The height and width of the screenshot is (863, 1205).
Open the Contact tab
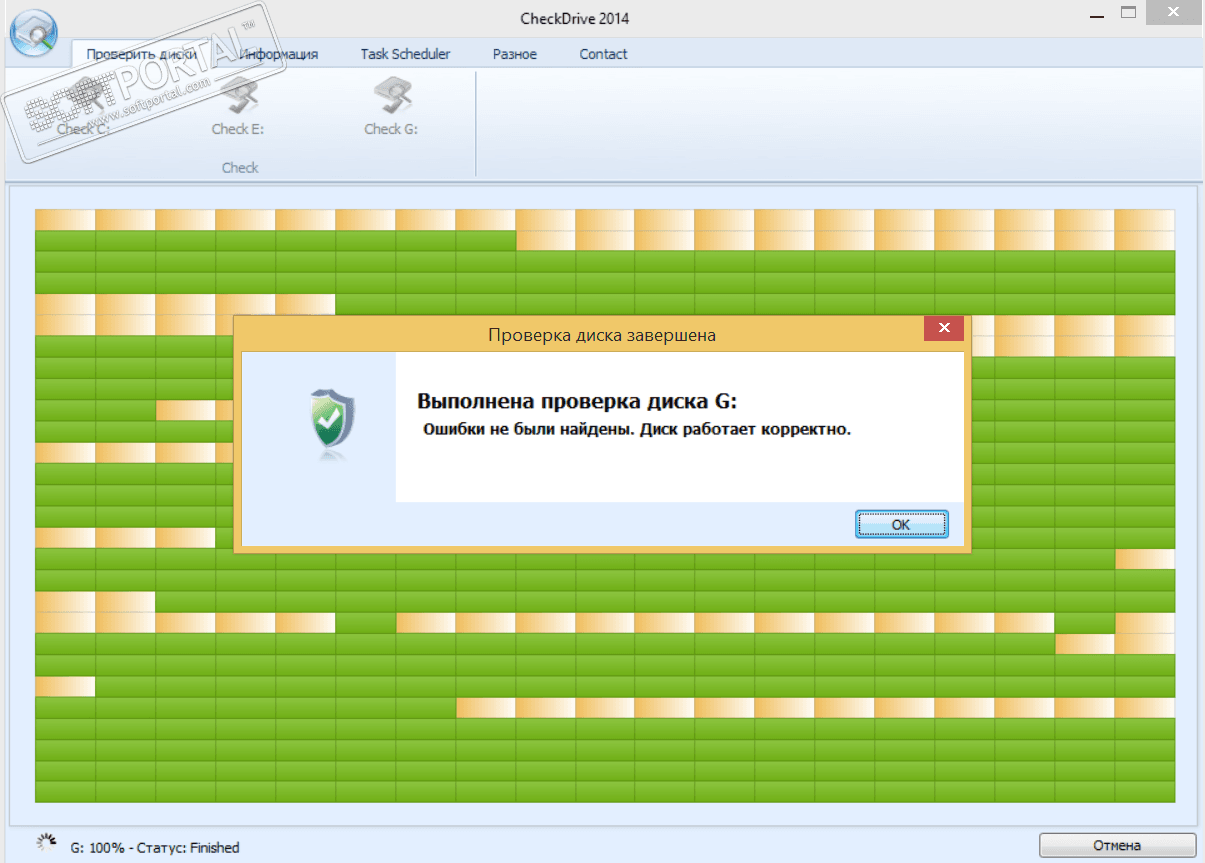(604, 54)
